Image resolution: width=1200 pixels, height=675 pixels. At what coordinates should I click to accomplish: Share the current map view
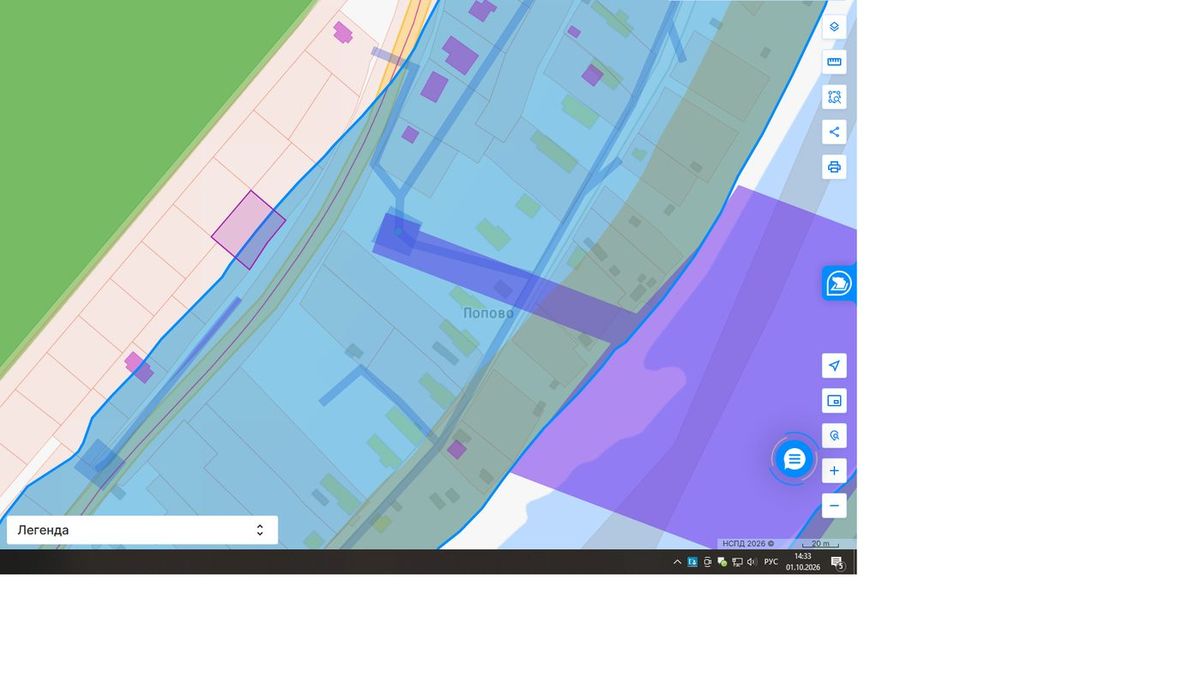[x=834, y=132]
